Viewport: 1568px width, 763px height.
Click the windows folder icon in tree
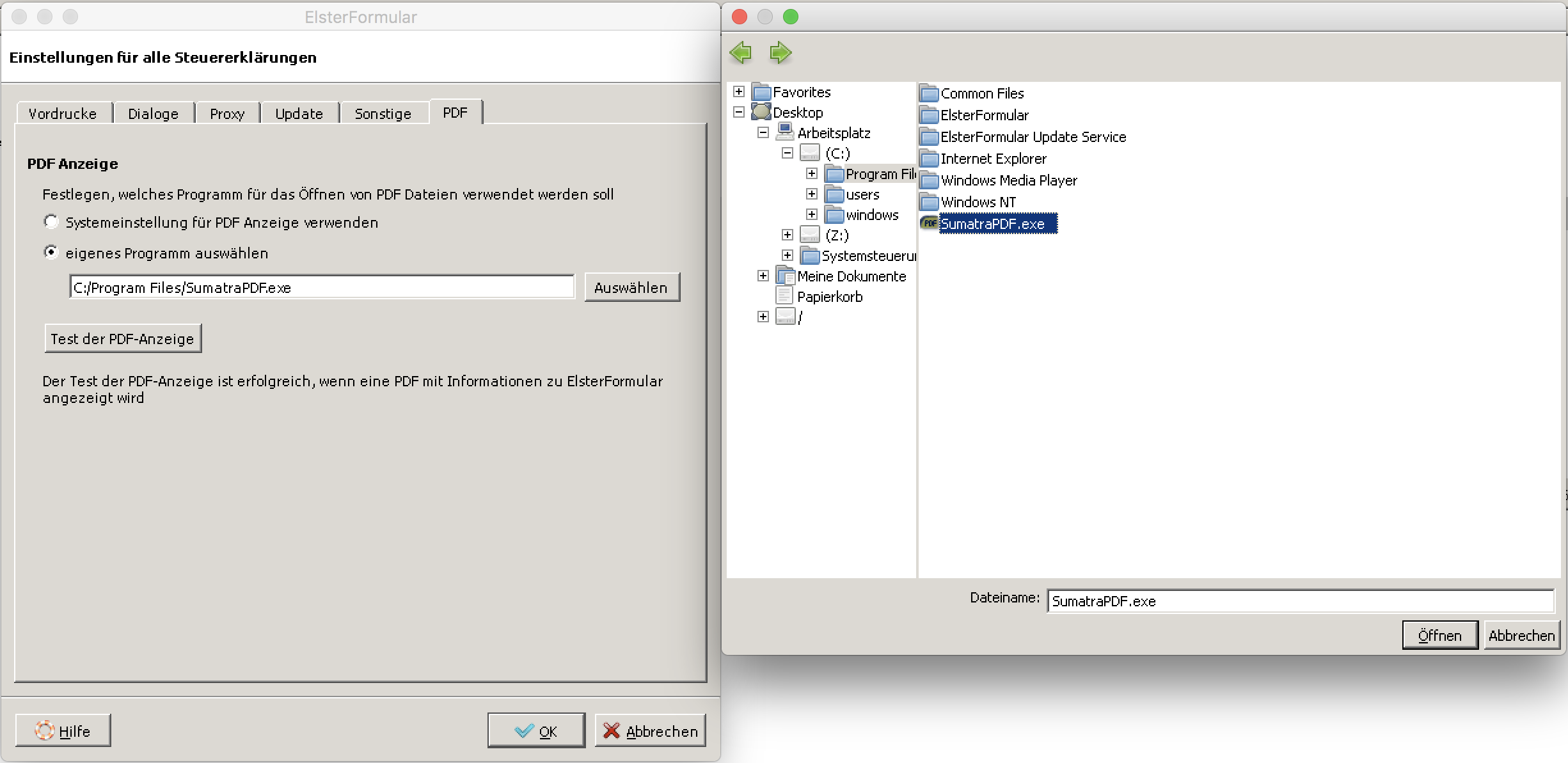point(834,215)
